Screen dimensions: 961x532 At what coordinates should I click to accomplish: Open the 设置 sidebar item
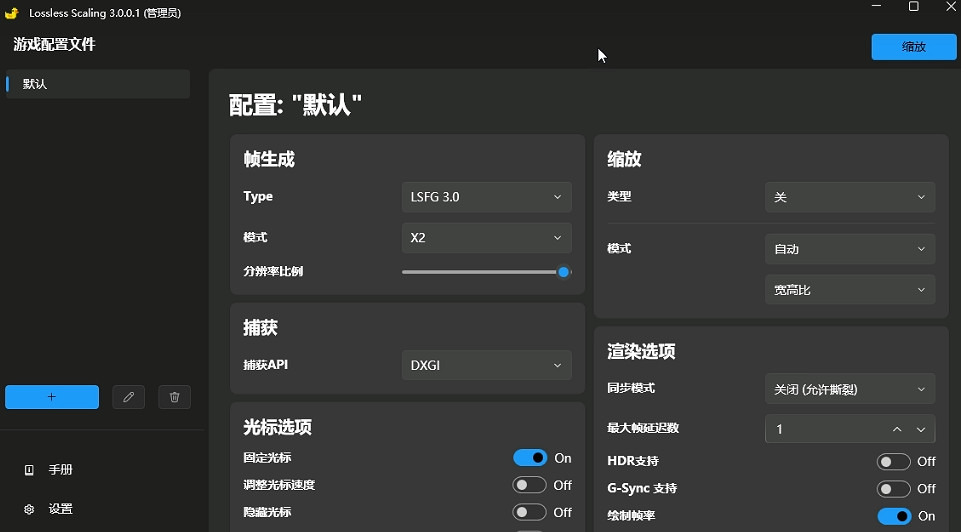point(60,509)
